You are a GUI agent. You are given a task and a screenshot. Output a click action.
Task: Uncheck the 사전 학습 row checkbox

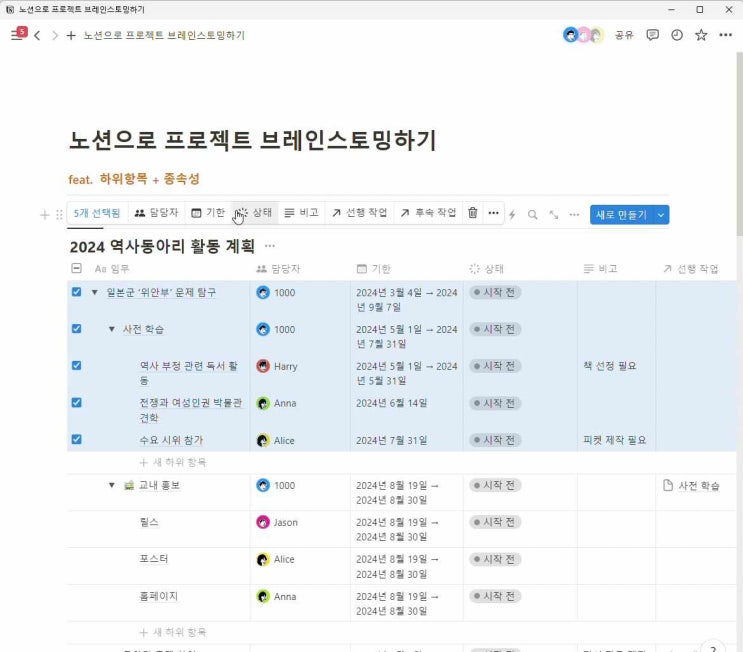click(x=76, y=329)
